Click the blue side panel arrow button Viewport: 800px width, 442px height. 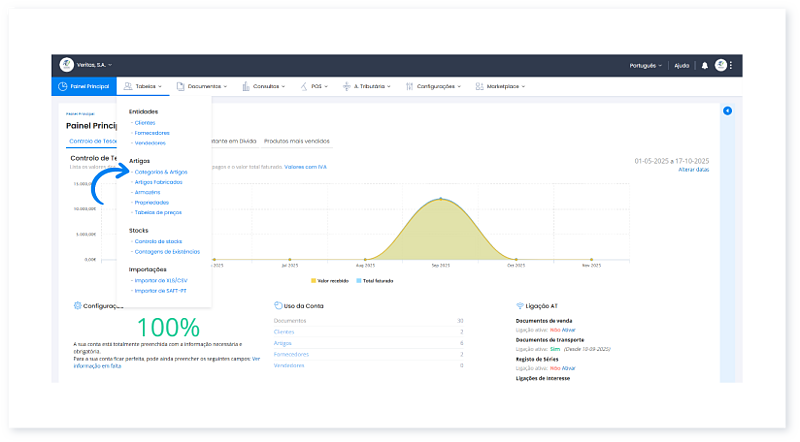pos(727,111)
